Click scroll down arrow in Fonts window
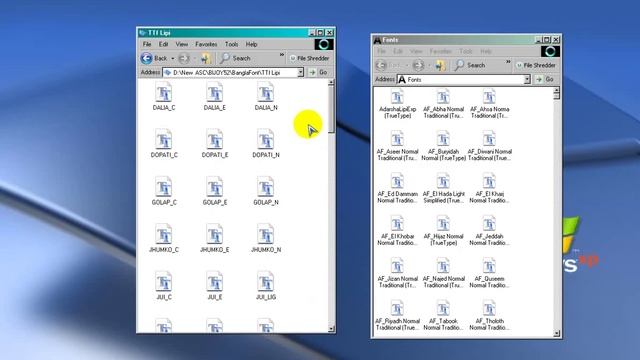 click(556, 333)
